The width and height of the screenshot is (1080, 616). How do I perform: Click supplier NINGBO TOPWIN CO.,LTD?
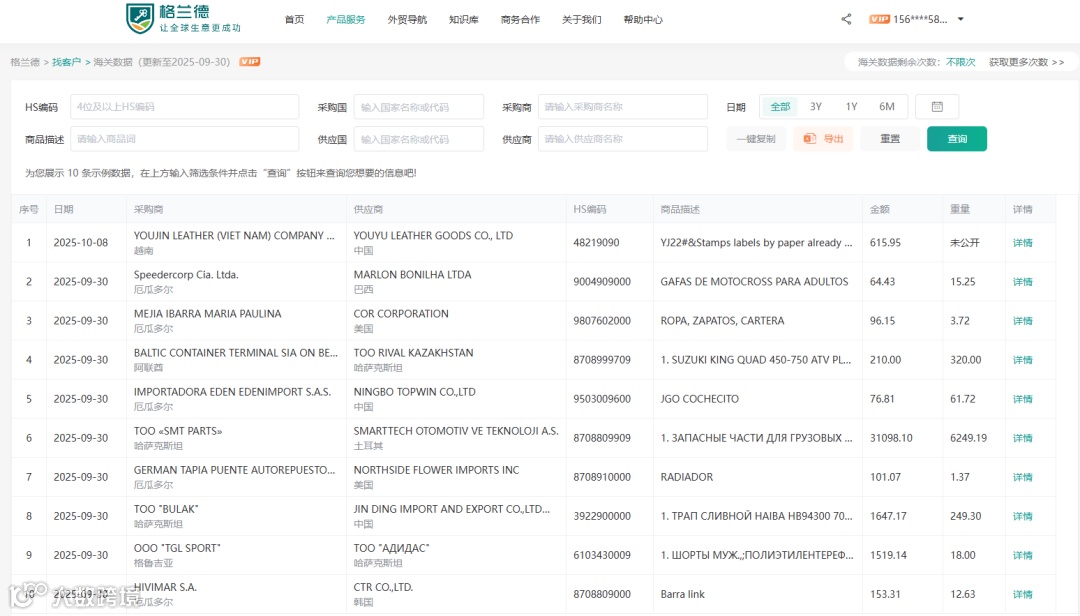point(415,391)
